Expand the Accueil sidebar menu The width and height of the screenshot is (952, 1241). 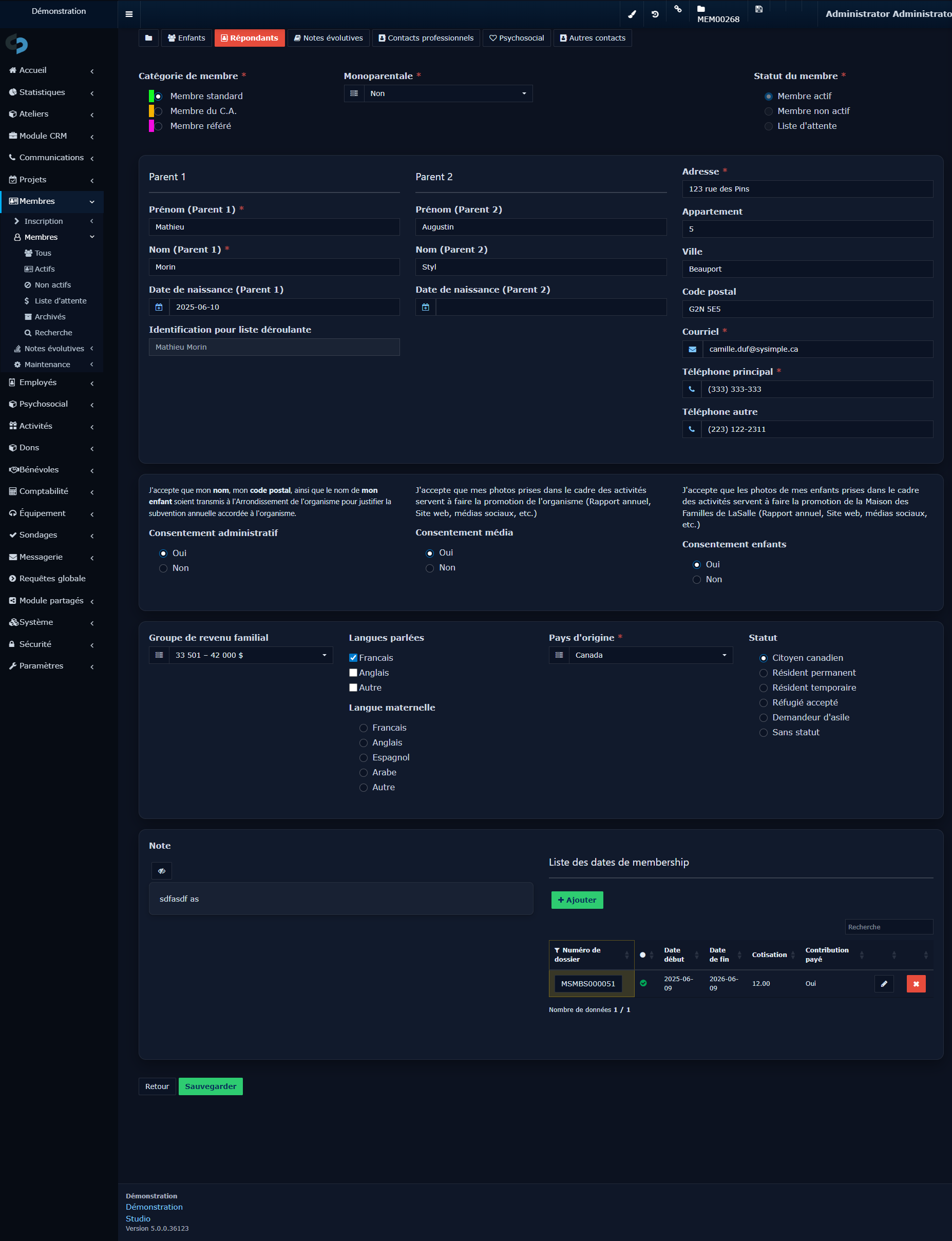tap(51, 70)
